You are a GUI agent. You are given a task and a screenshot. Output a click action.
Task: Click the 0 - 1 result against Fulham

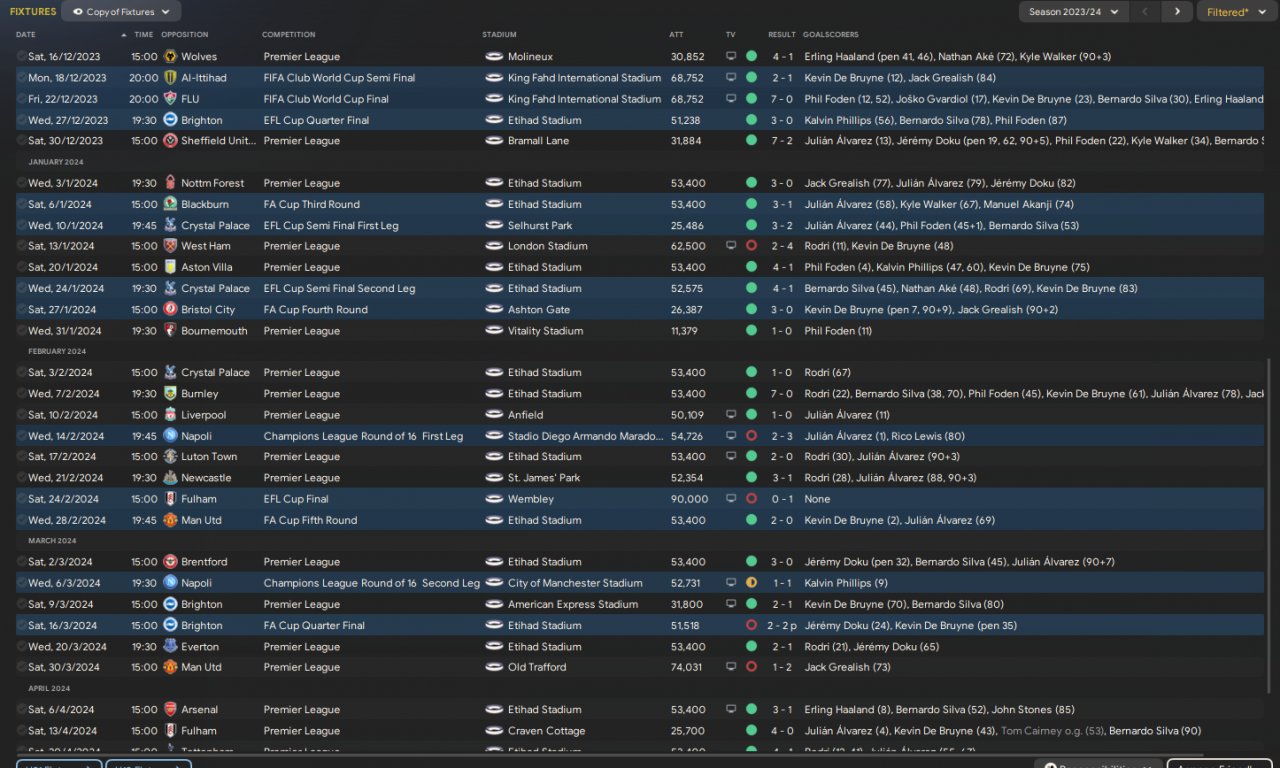click(x=782, y=499)
